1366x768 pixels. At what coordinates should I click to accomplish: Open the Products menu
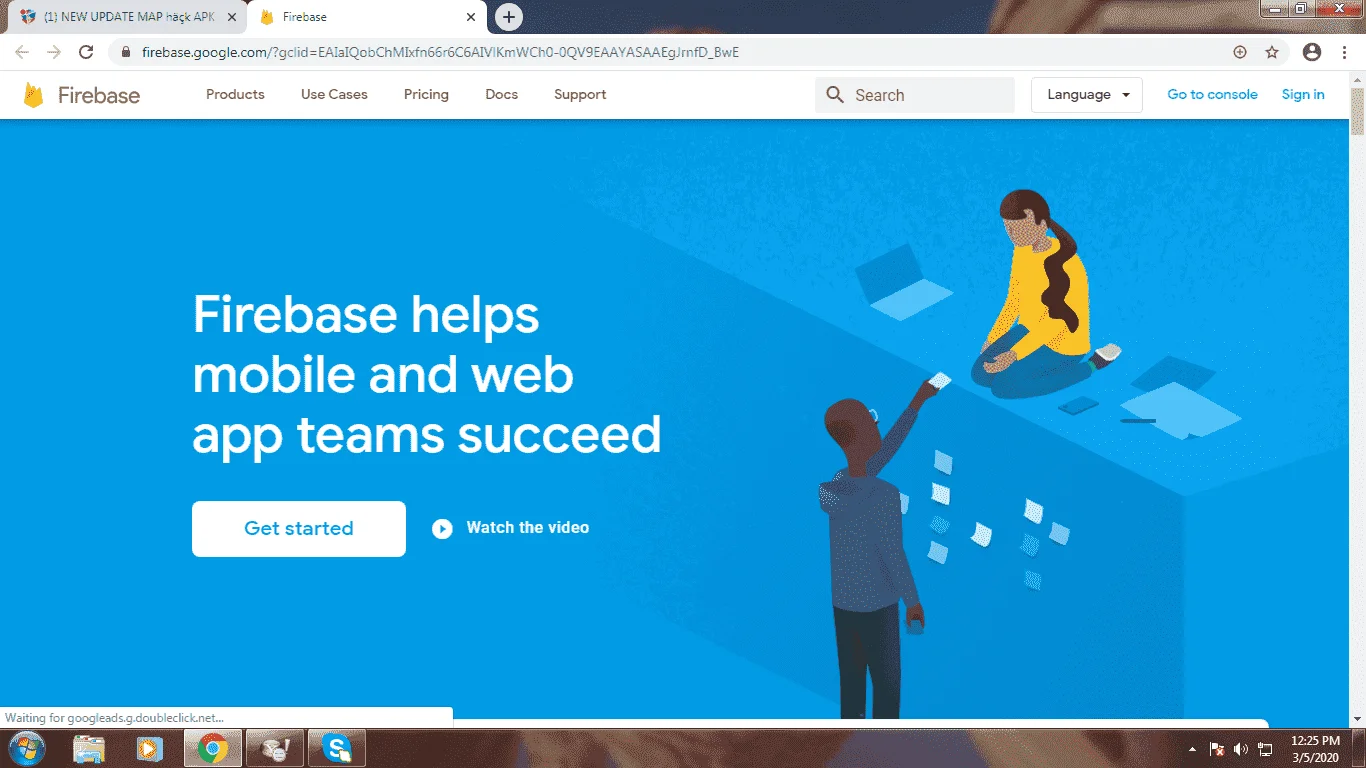click(x=235, y=94)
